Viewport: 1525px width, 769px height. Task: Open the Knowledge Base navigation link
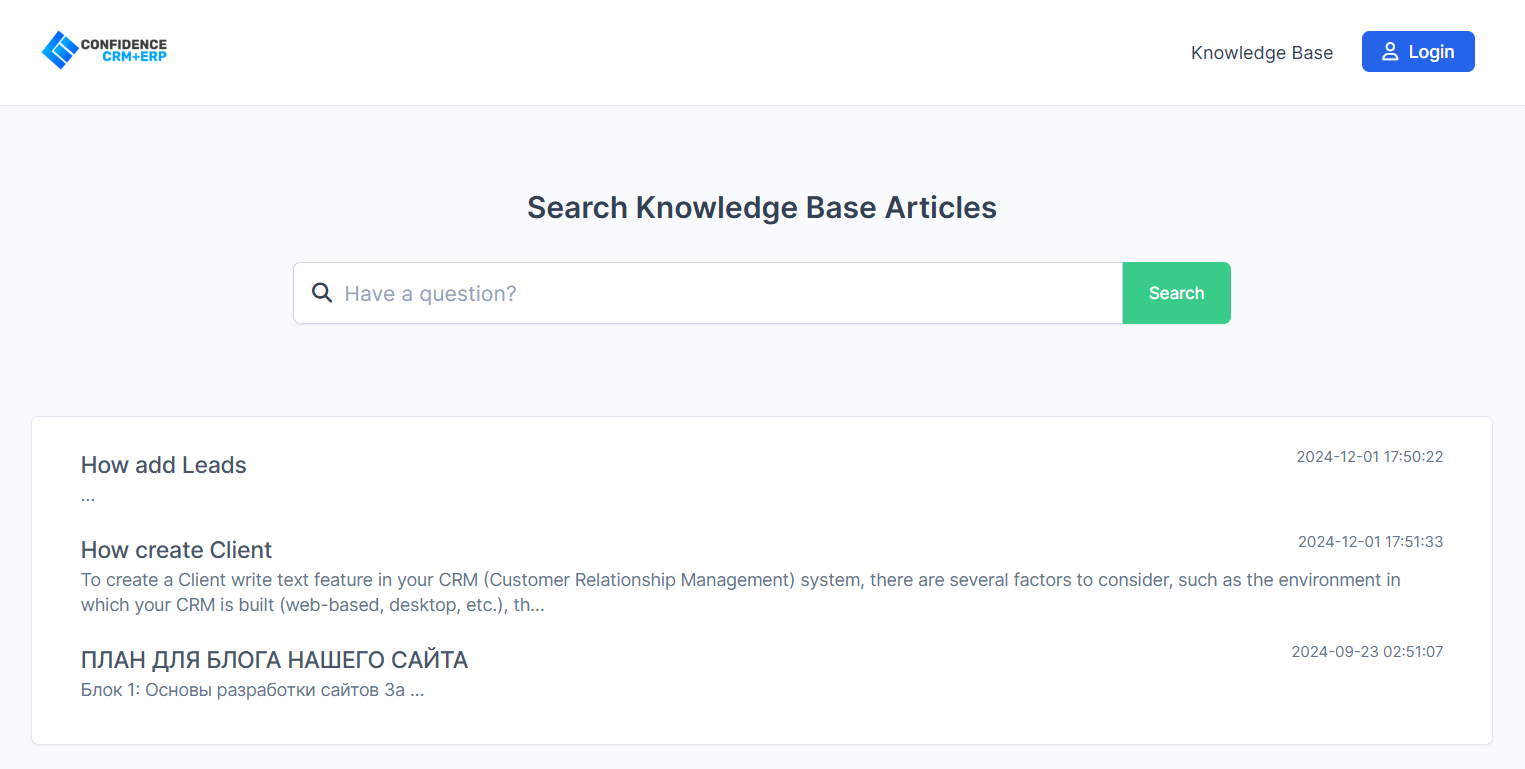1261,53
